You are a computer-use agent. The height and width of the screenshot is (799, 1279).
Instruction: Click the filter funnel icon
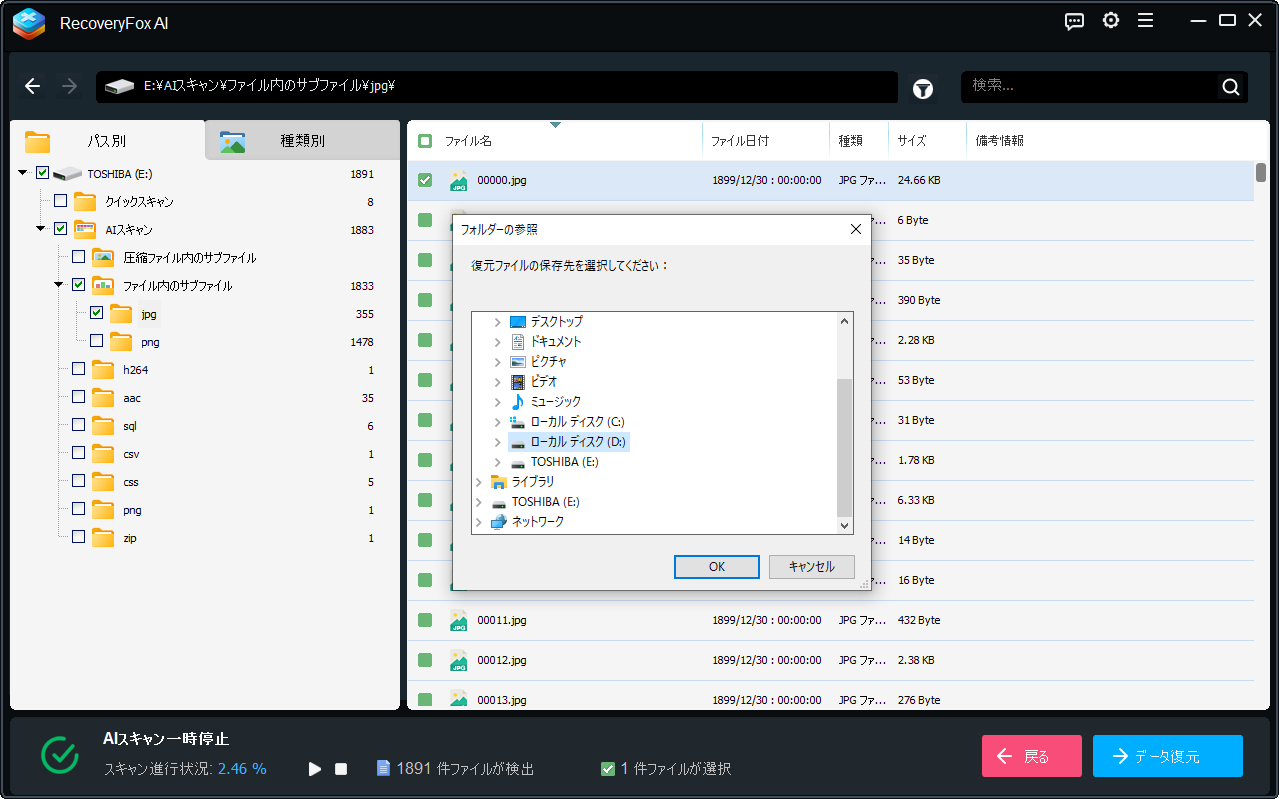922,89
